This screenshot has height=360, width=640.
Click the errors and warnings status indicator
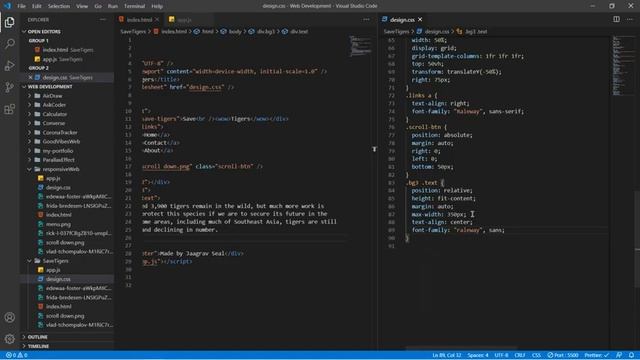click(17, 355)
